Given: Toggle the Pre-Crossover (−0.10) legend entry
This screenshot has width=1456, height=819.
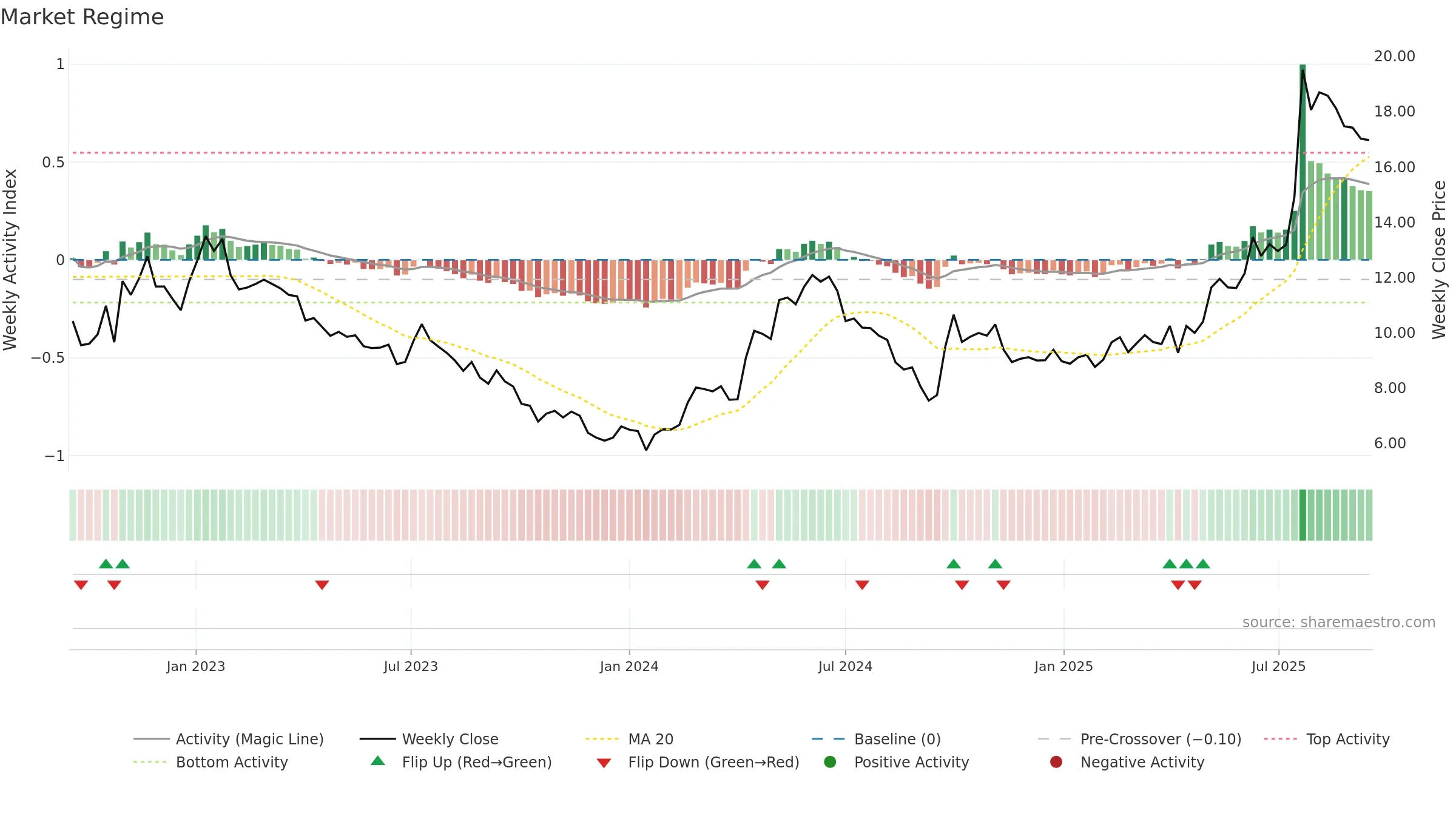Looking at the screenshot, I should pos(1139,739).
